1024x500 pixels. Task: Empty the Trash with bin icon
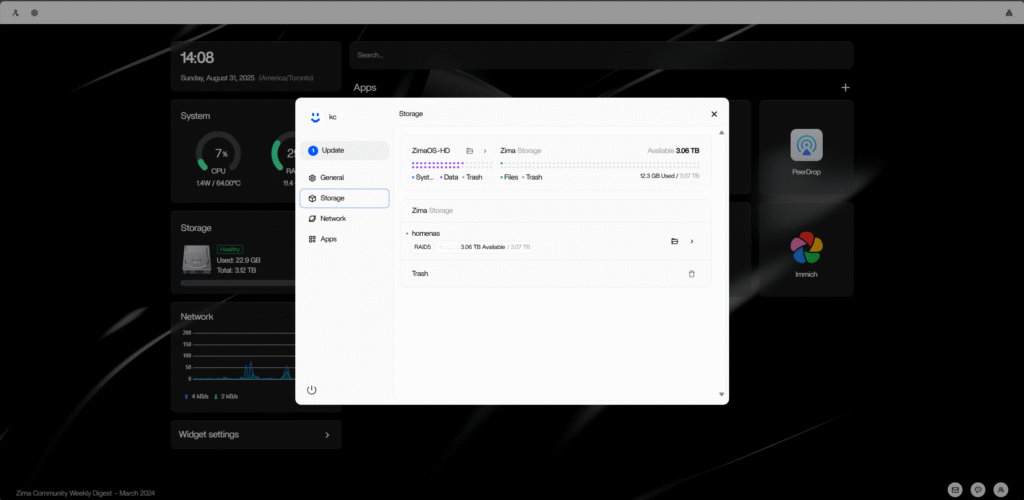692,273
